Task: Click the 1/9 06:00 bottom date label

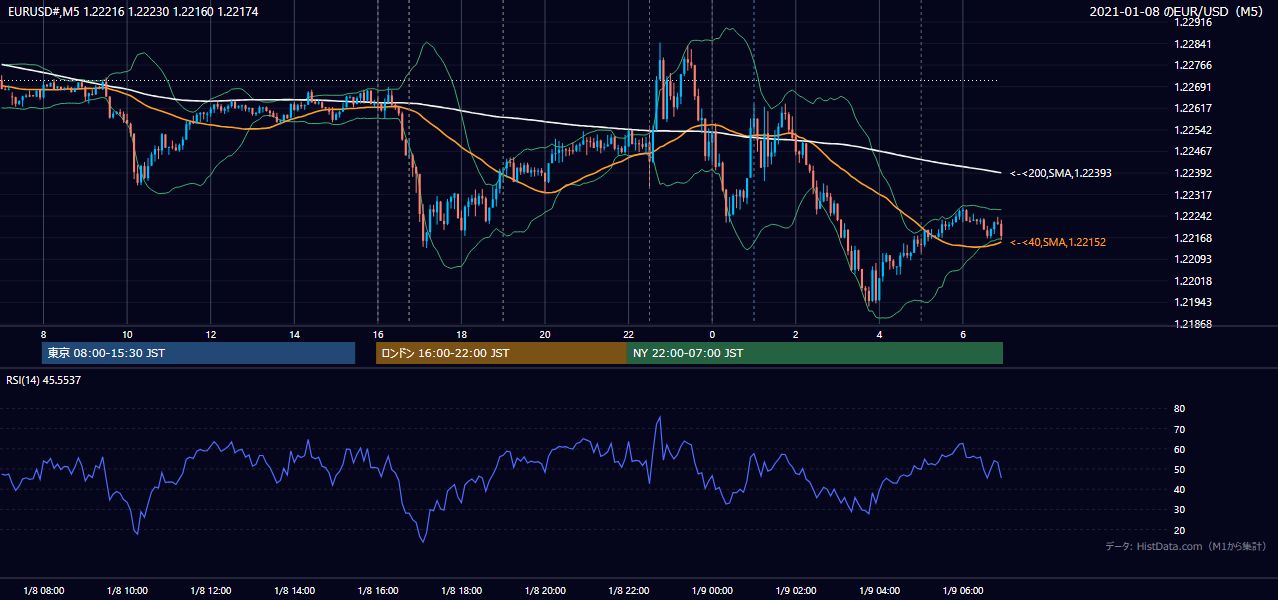Action: [x=962, y=591]
